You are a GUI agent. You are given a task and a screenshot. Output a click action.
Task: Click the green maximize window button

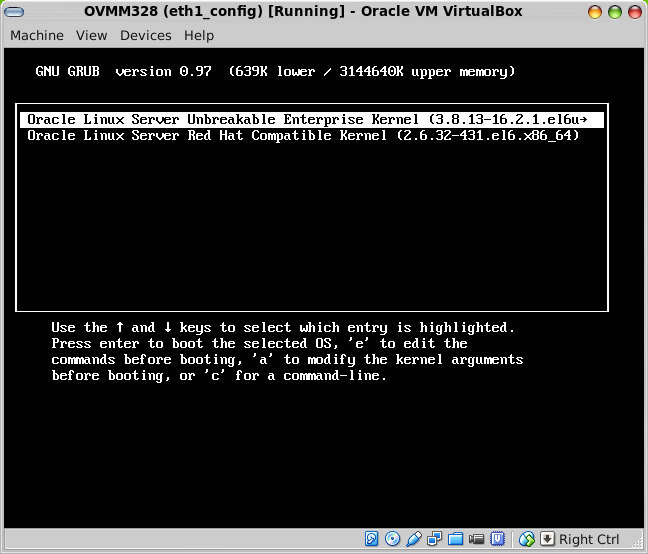(x=615, y=12)
